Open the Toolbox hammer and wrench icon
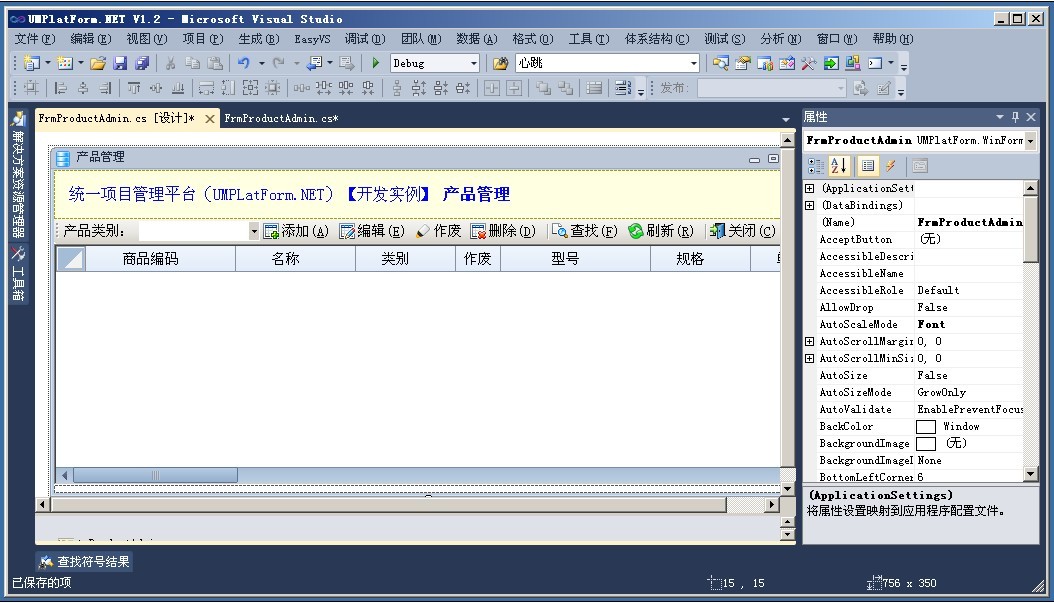The width and height of the screenshot is (1054, 603). pos(809,63)
